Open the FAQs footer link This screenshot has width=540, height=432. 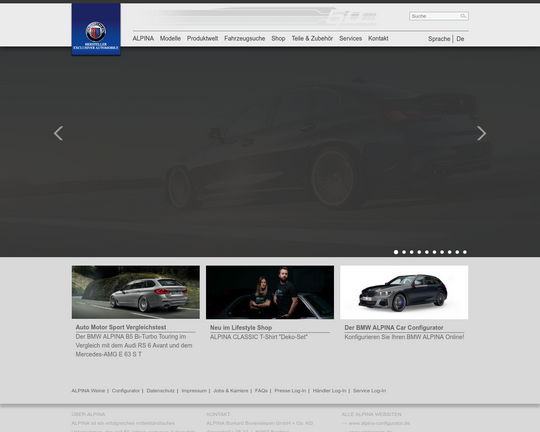point(261,391)
